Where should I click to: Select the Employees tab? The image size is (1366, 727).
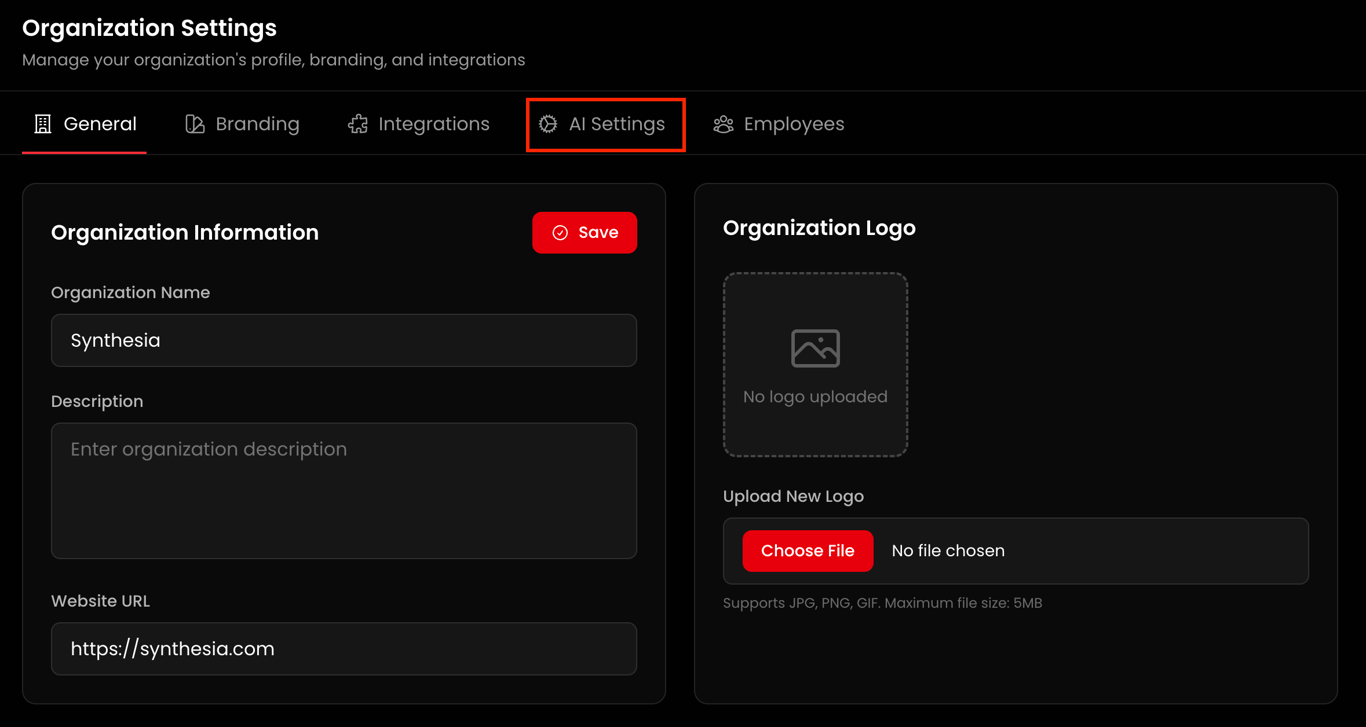[x=779, y=124]
